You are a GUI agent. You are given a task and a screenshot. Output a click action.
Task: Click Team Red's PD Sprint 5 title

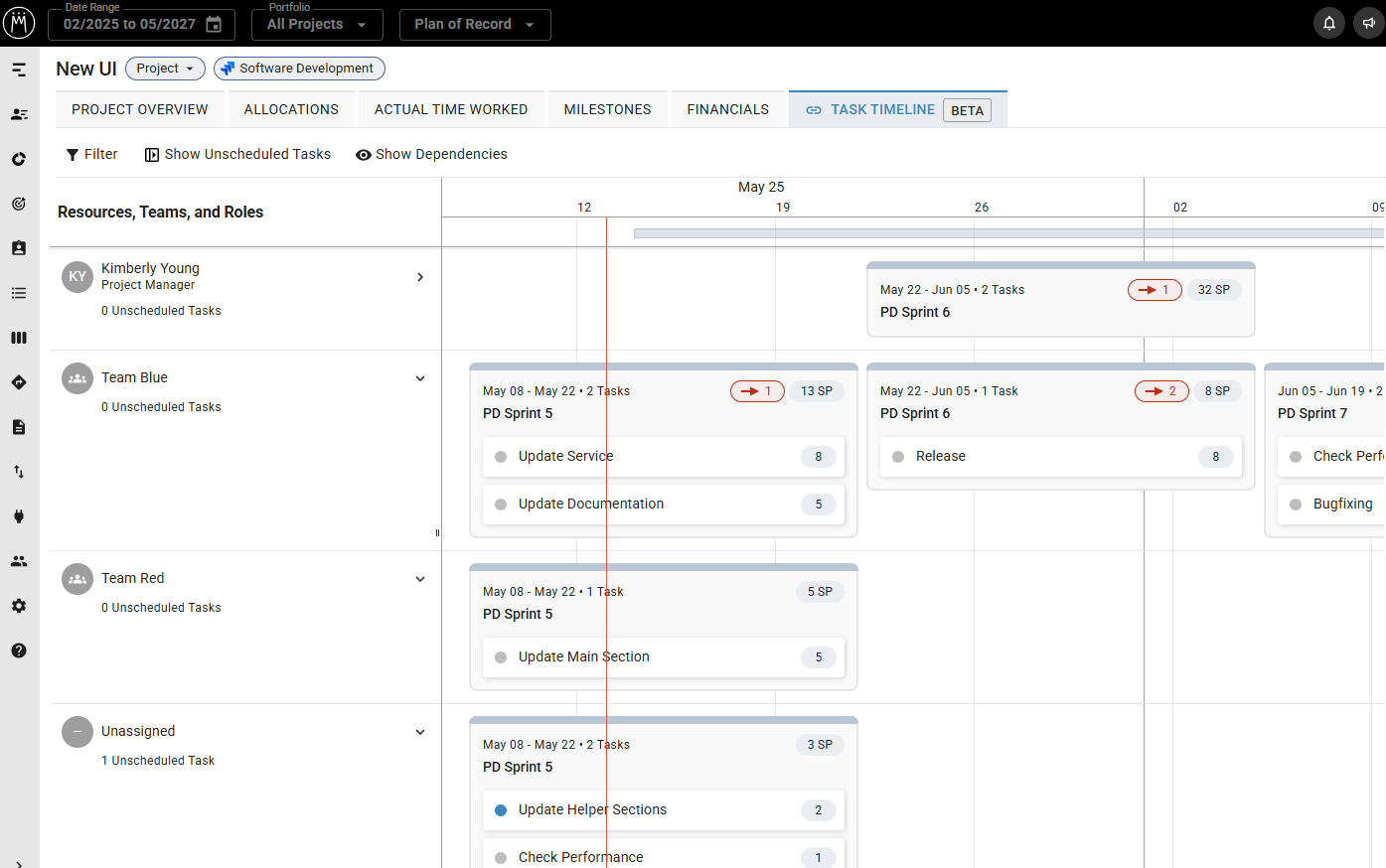(518, 615)
